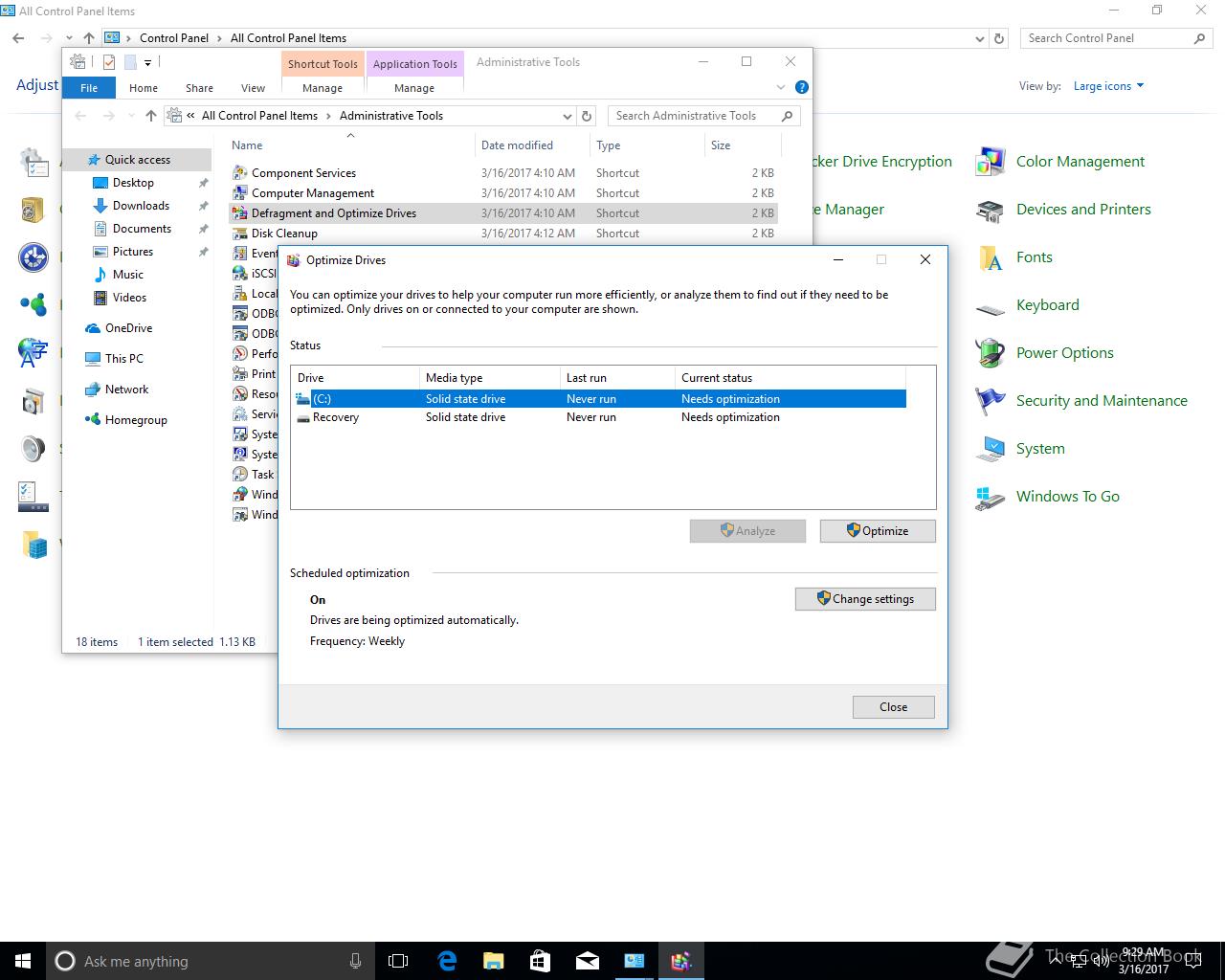Click Up arrow in Administrative Tools navigation
This screenshot has width=1225, height=980.
coord(150,116)
